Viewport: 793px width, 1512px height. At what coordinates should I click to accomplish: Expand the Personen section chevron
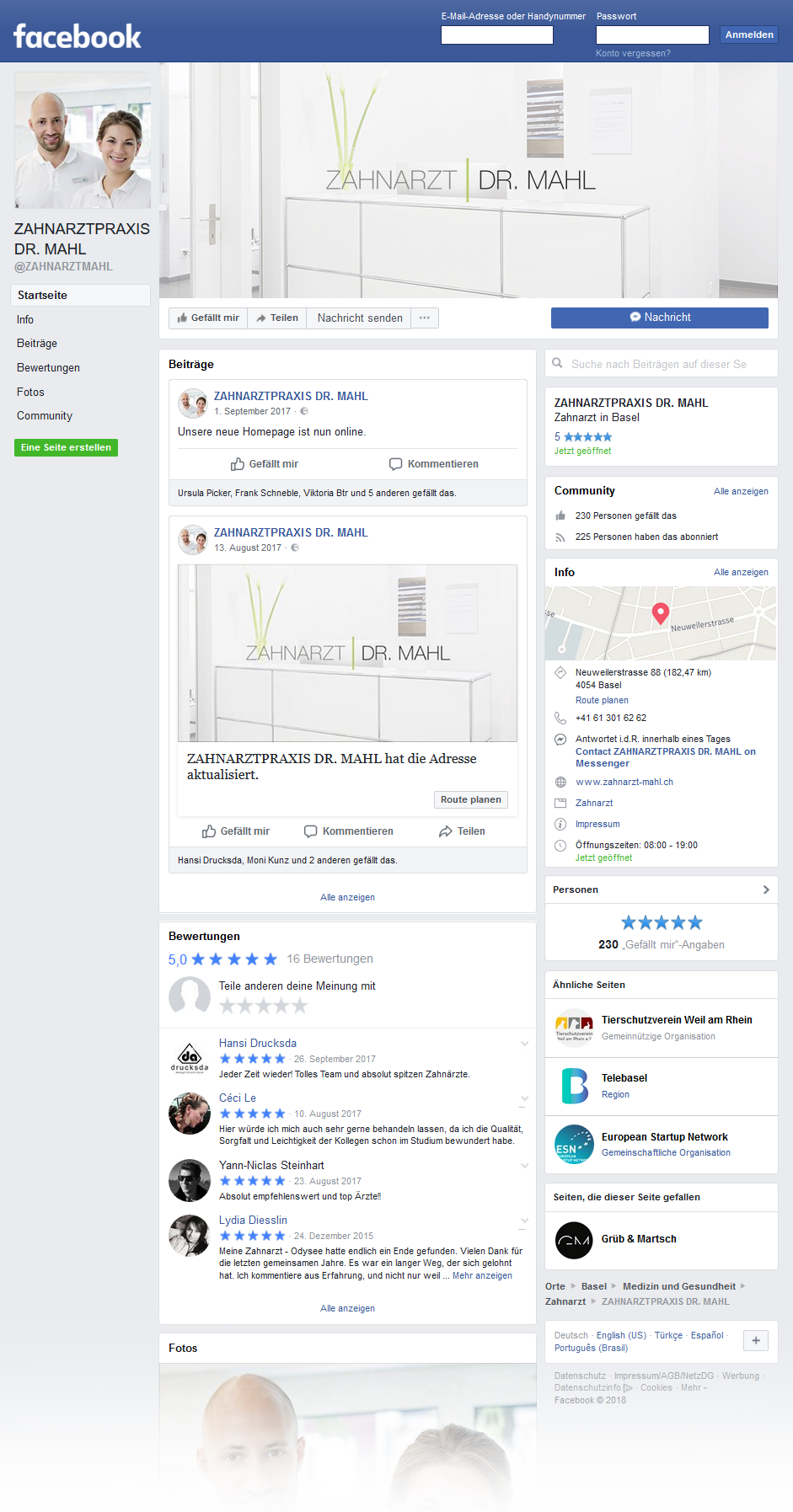pyautogui.click(x=766, y=890)
